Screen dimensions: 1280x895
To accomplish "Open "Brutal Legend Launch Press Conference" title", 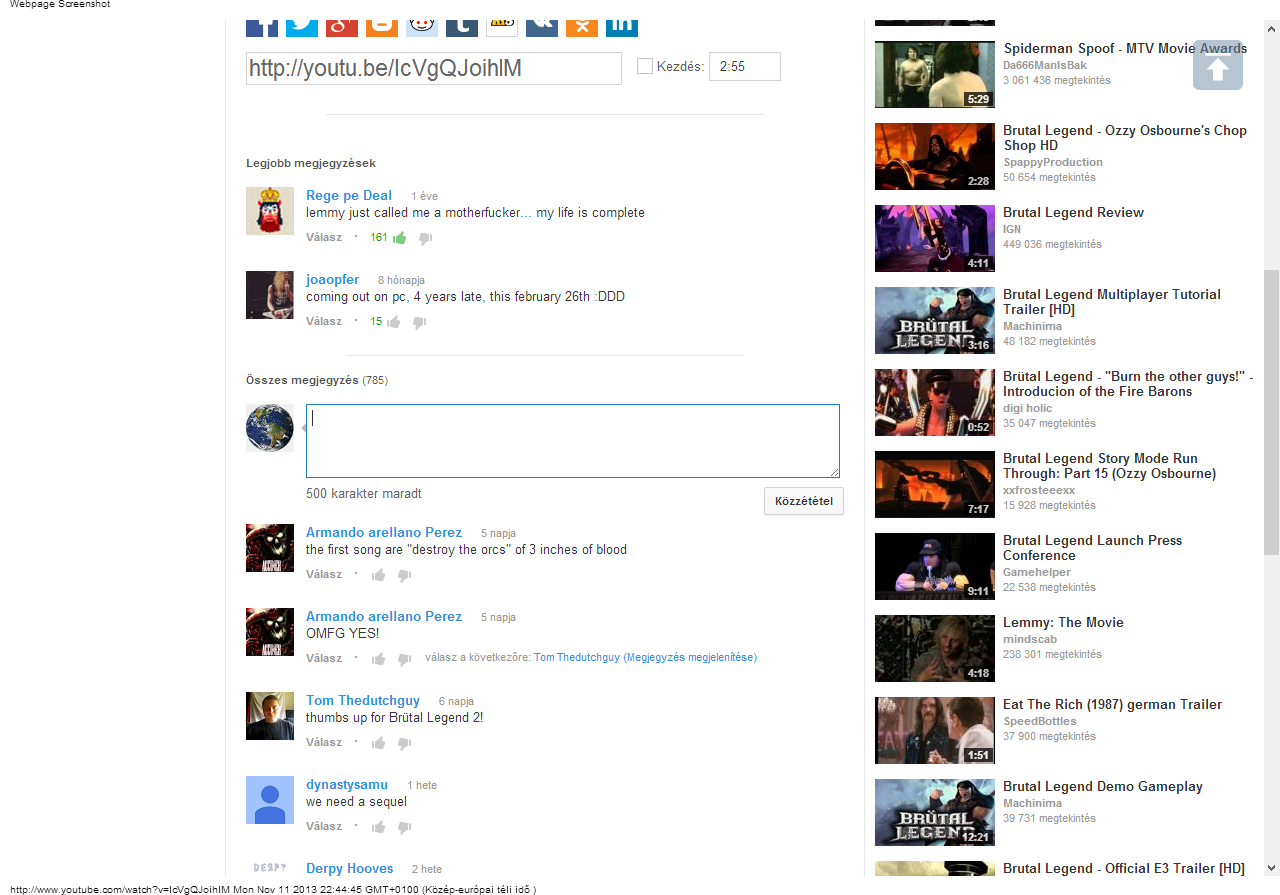I will click(x=1092, y=548).
